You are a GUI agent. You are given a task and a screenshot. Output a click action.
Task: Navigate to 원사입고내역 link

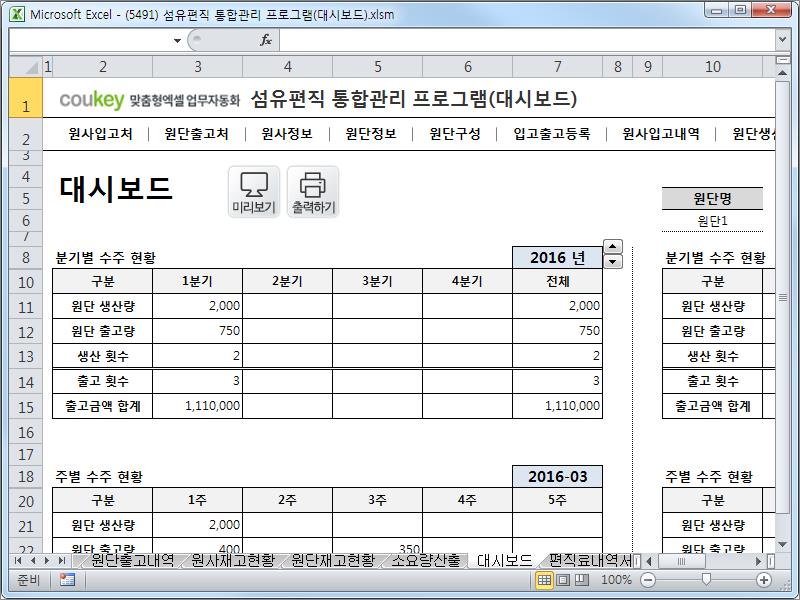point(661,134)
